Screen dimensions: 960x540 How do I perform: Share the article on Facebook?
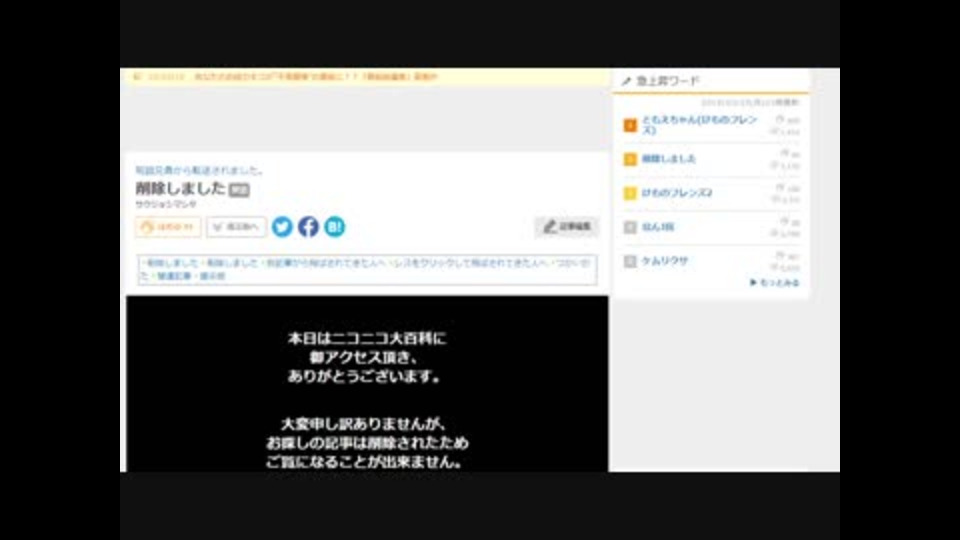click(308, 227)
